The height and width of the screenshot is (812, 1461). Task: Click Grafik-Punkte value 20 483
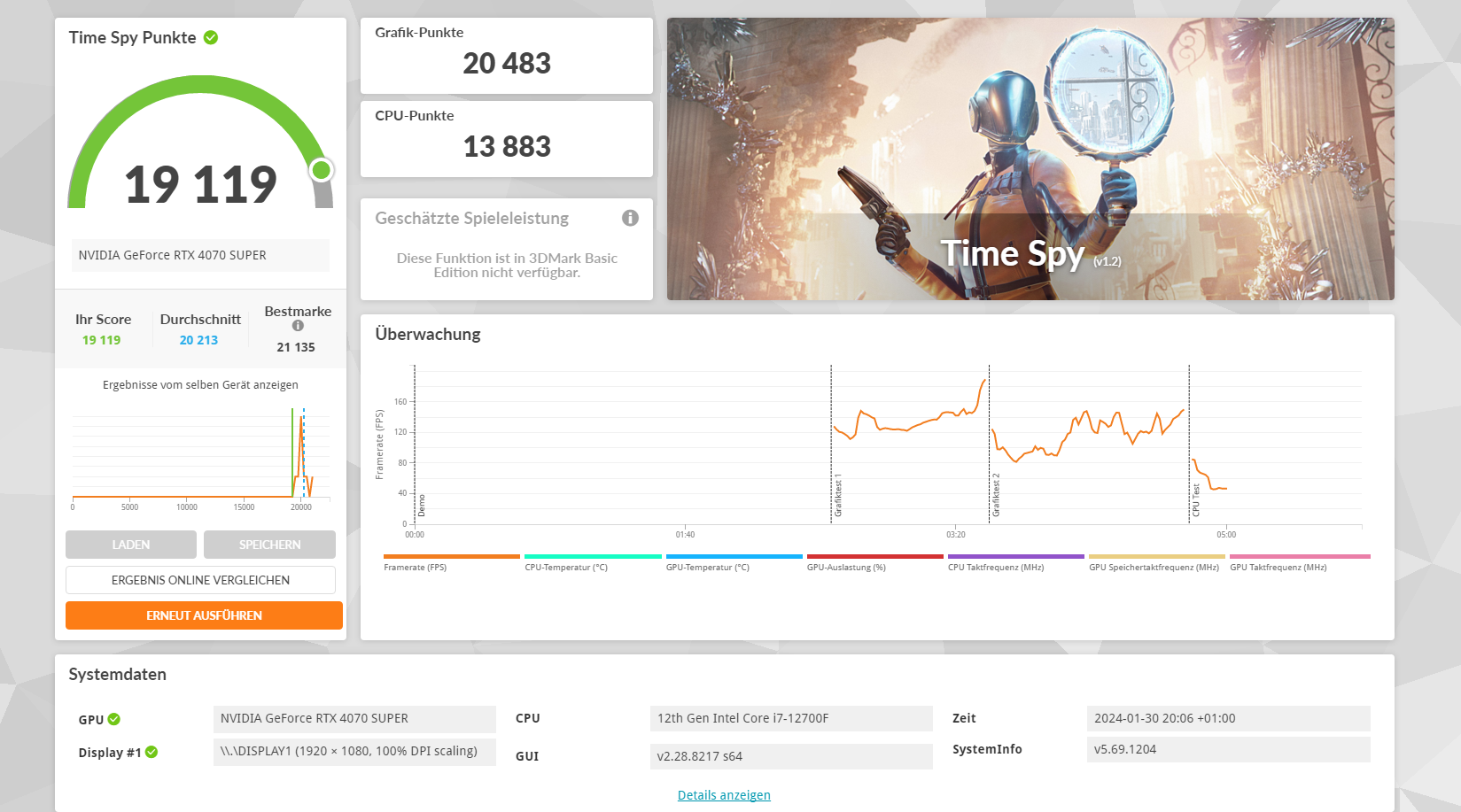coord(507,64)
